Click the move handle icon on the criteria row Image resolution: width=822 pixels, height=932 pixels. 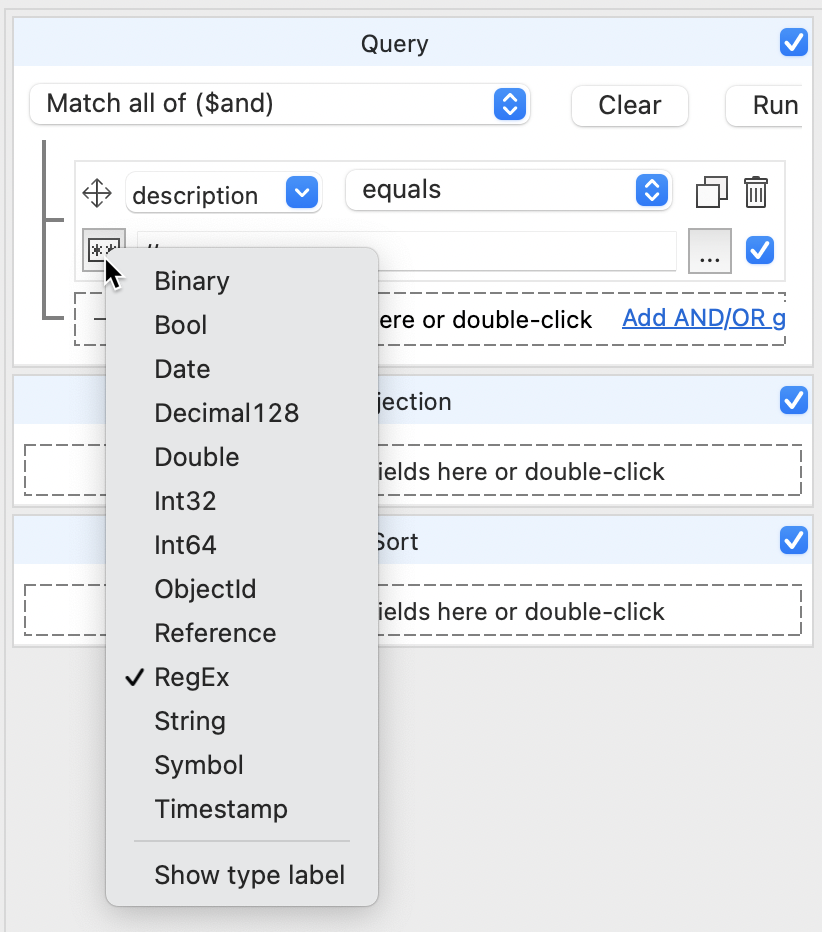(97, 193)
